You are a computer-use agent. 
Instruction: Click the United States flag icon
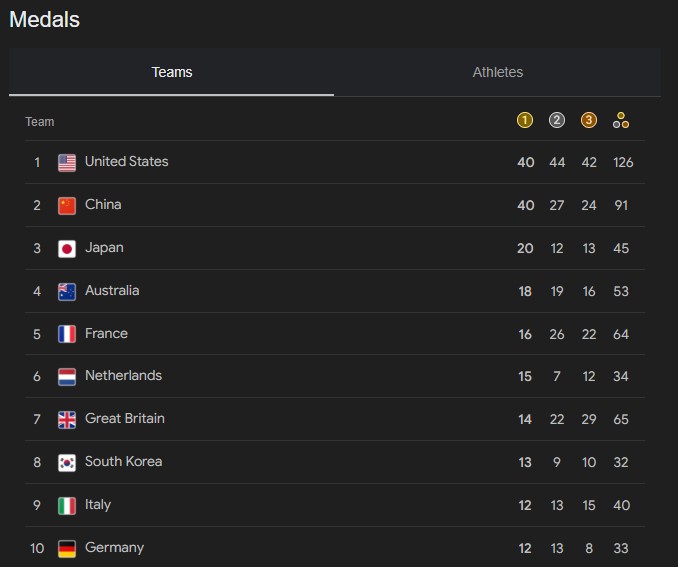pos(67,163)
